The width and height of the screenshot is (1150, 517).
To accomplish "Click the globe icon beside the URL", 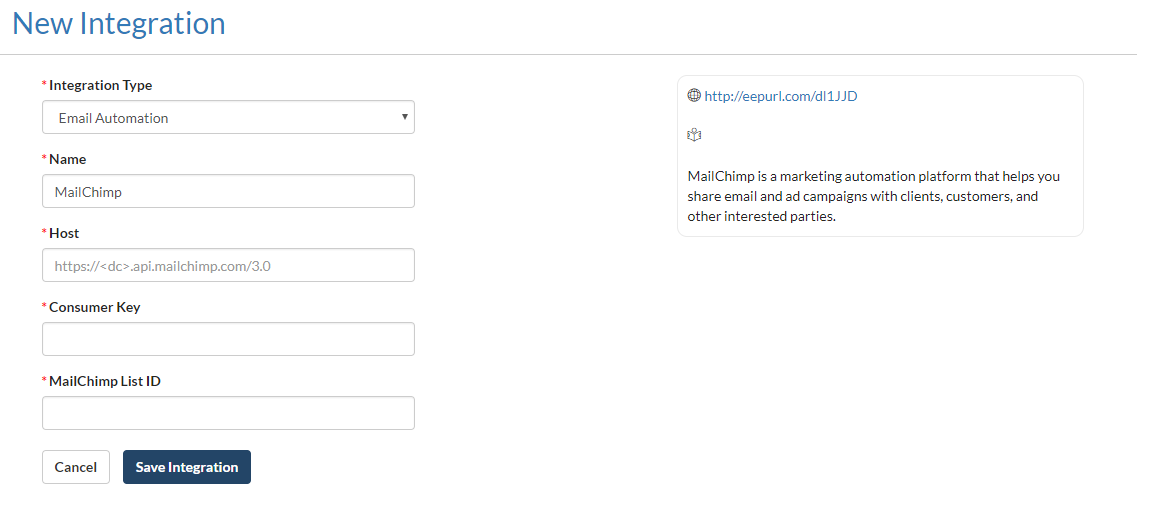I will point(694,95).
